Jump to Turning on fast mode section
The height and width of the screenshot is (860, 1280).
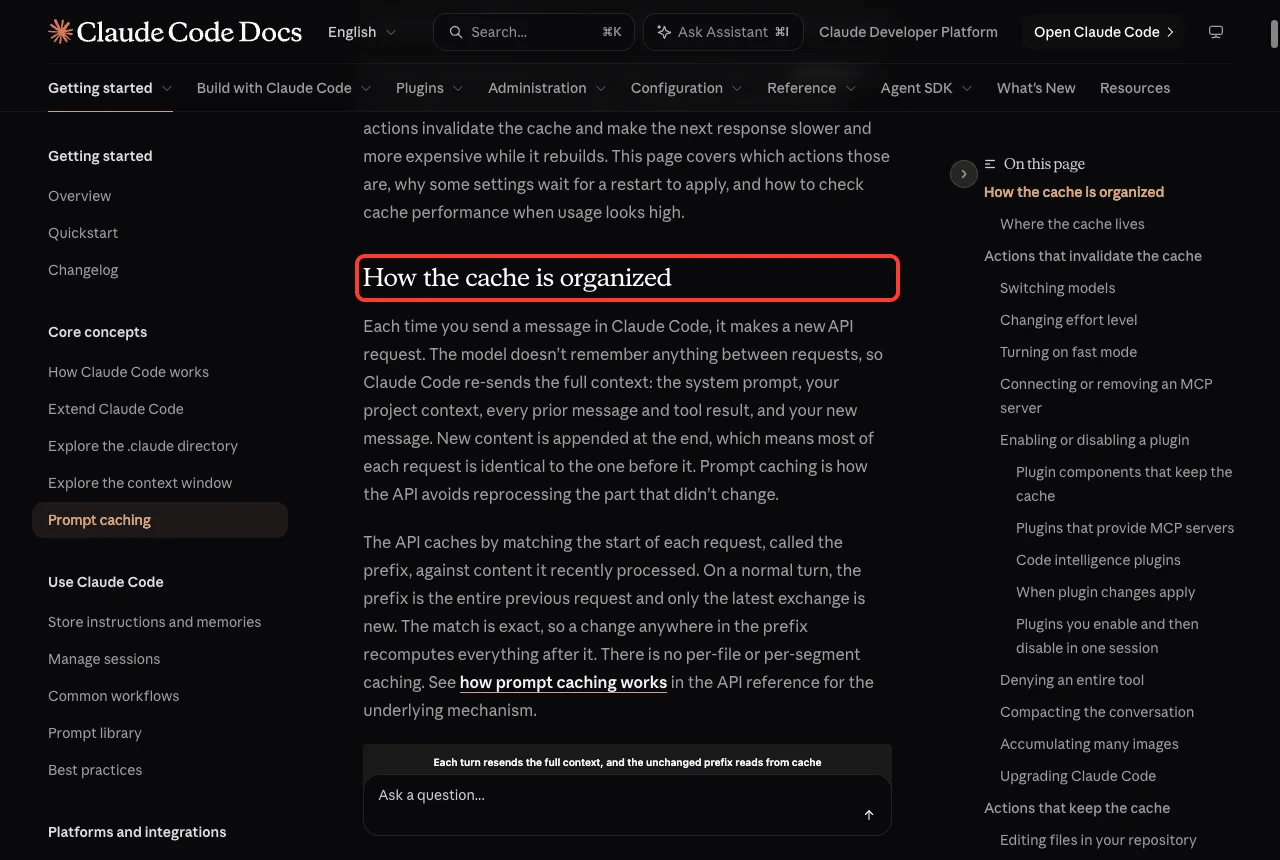click(1068, 352)
